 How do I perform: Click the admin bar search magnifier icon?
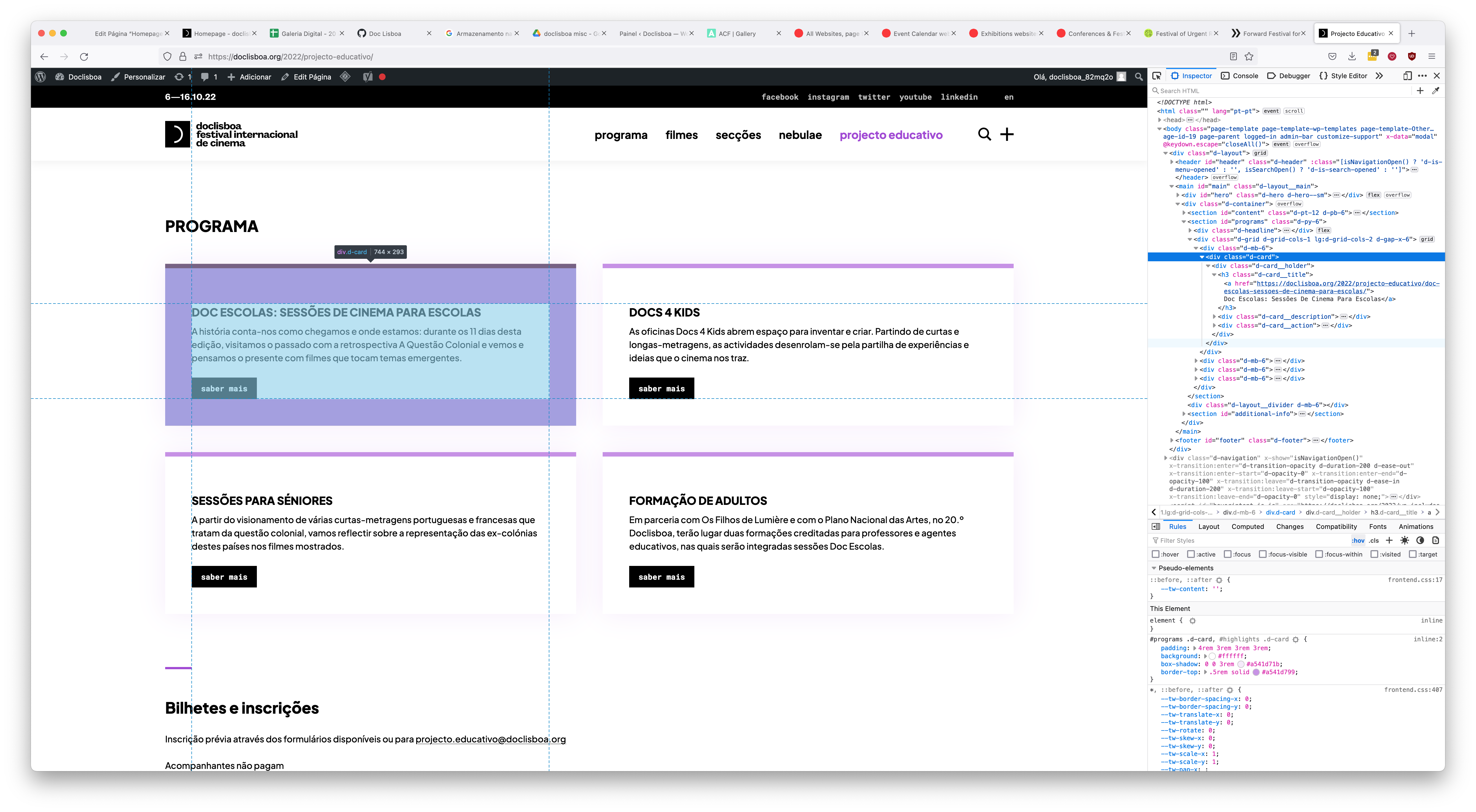1138,77
